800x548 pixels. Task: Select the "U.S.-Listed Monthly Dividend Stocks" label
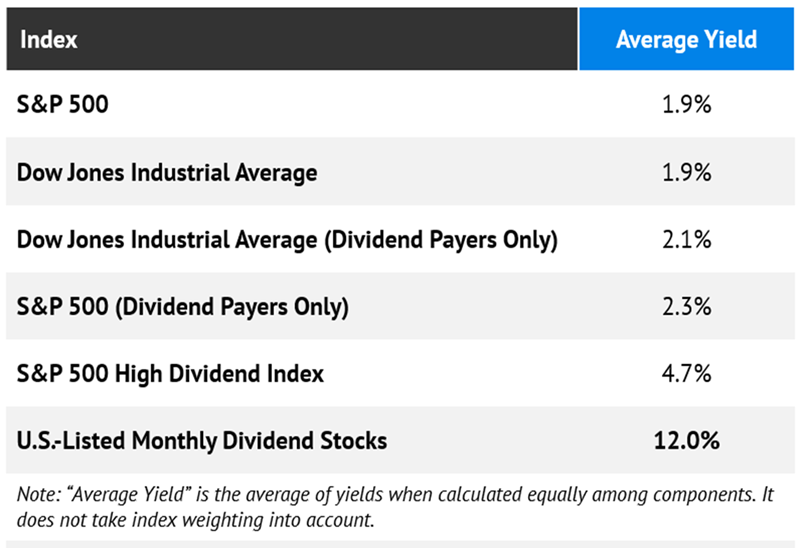202,440
